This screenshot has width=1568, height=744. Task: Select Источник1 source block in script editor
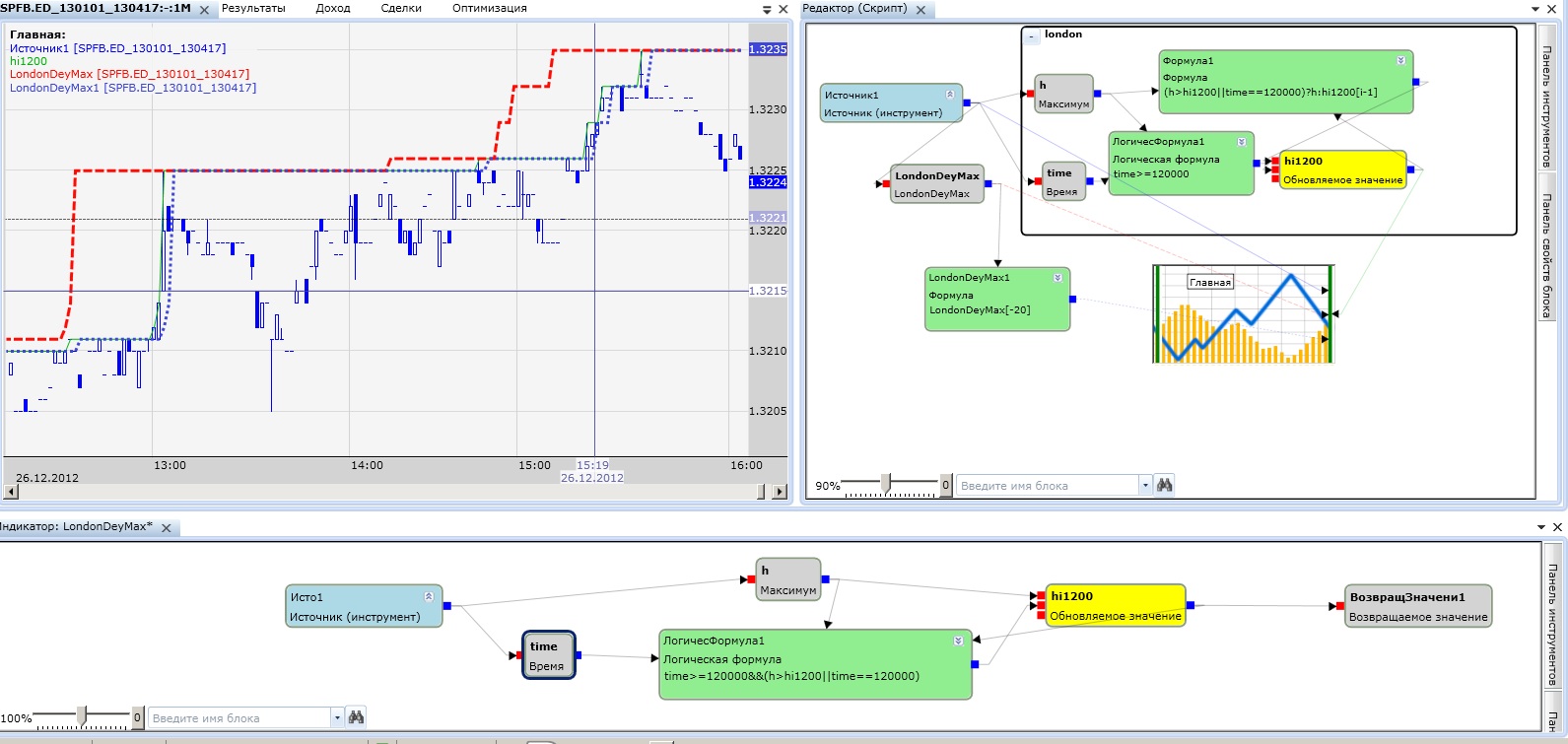click(891, 103)
